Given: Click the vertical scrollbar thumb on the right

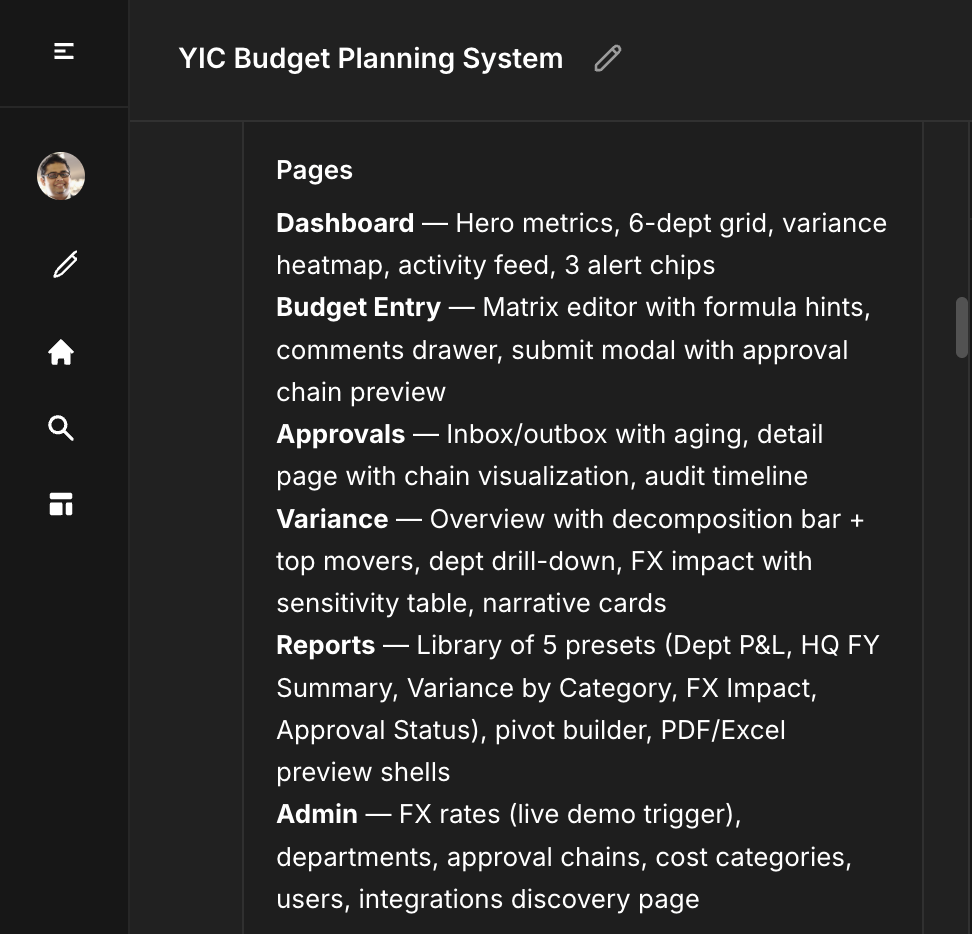Looking at the screenshot, I should 961,325.
